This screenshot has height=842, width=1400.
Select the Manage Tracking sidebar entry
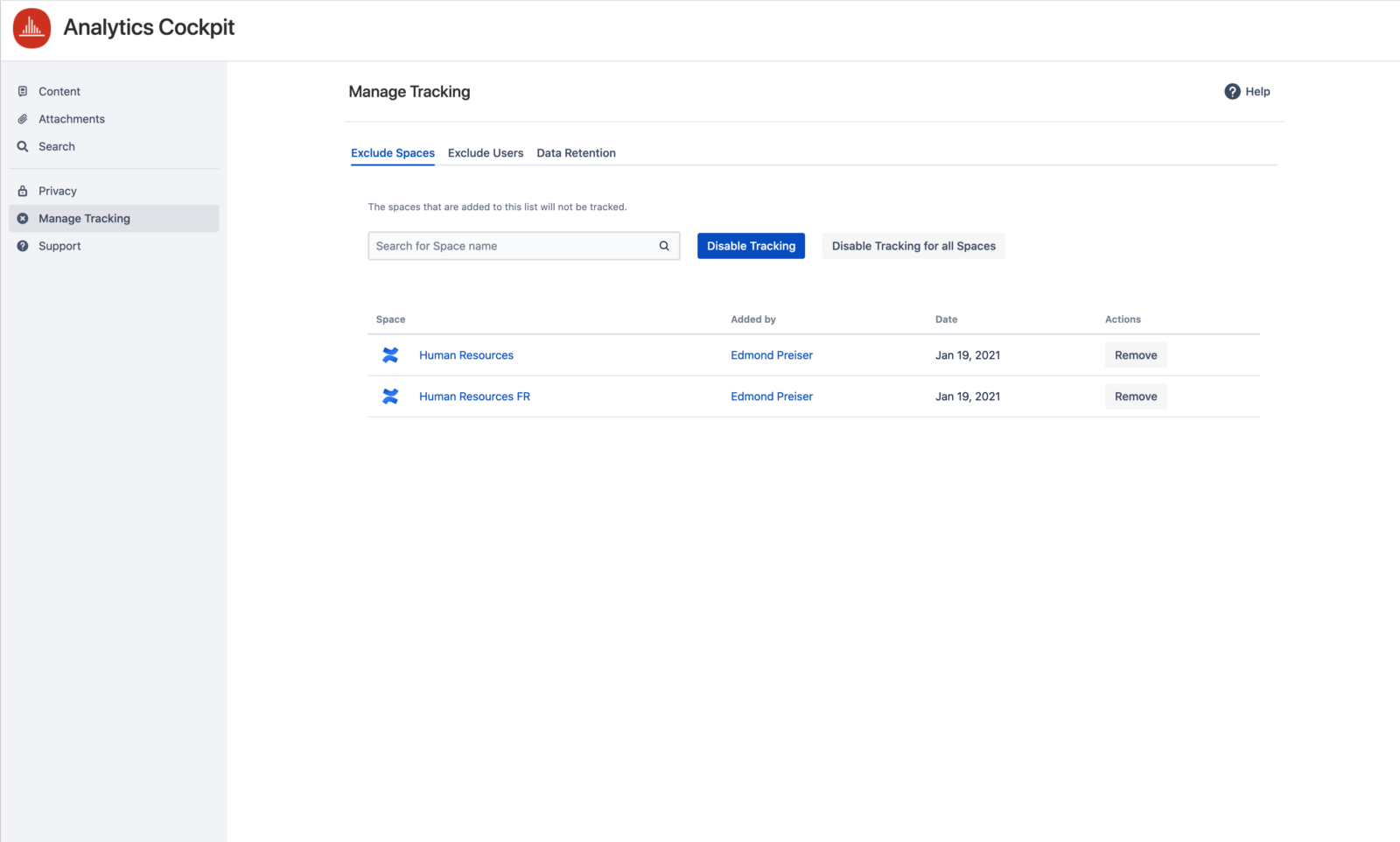(x=84, y=218)
